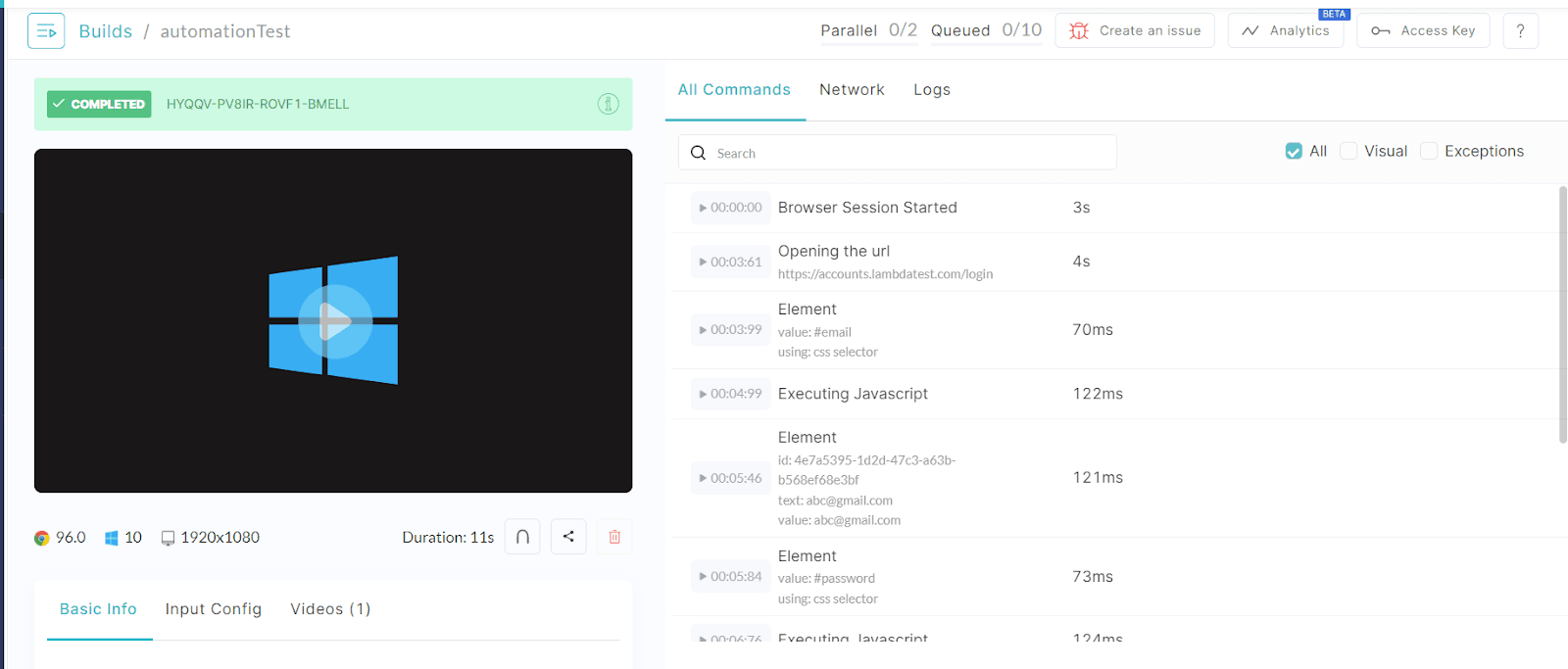Jump to timestamp 00:04:99 Executing Javascript
Image resolution: width=1568 pixels, height=669 pixels.
tap(730, 394)
